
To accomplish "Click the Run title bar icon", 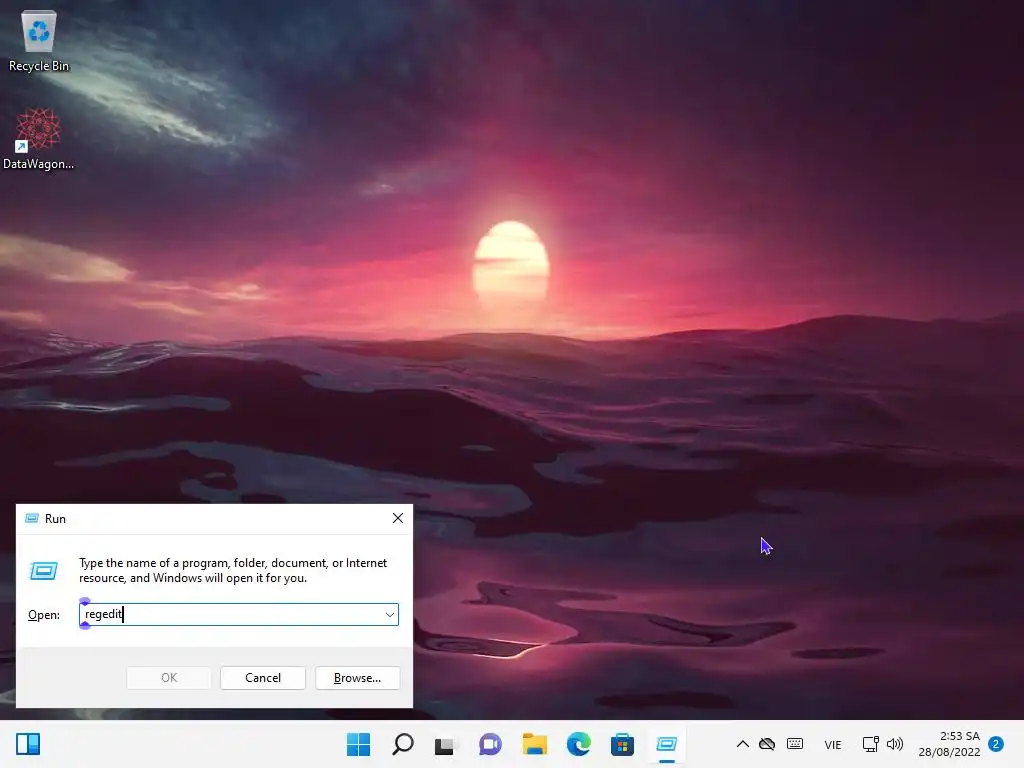I will click(31, 518).
